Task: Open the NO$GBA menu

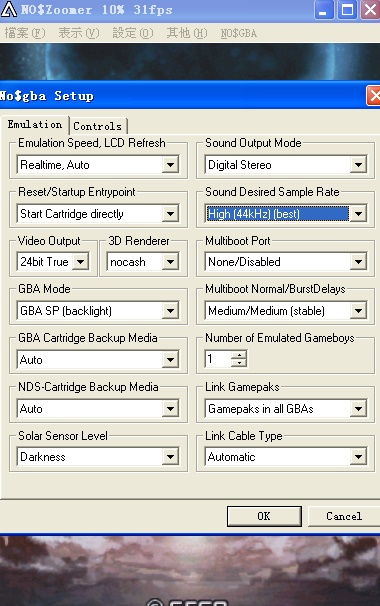Action: coord(239,33)
